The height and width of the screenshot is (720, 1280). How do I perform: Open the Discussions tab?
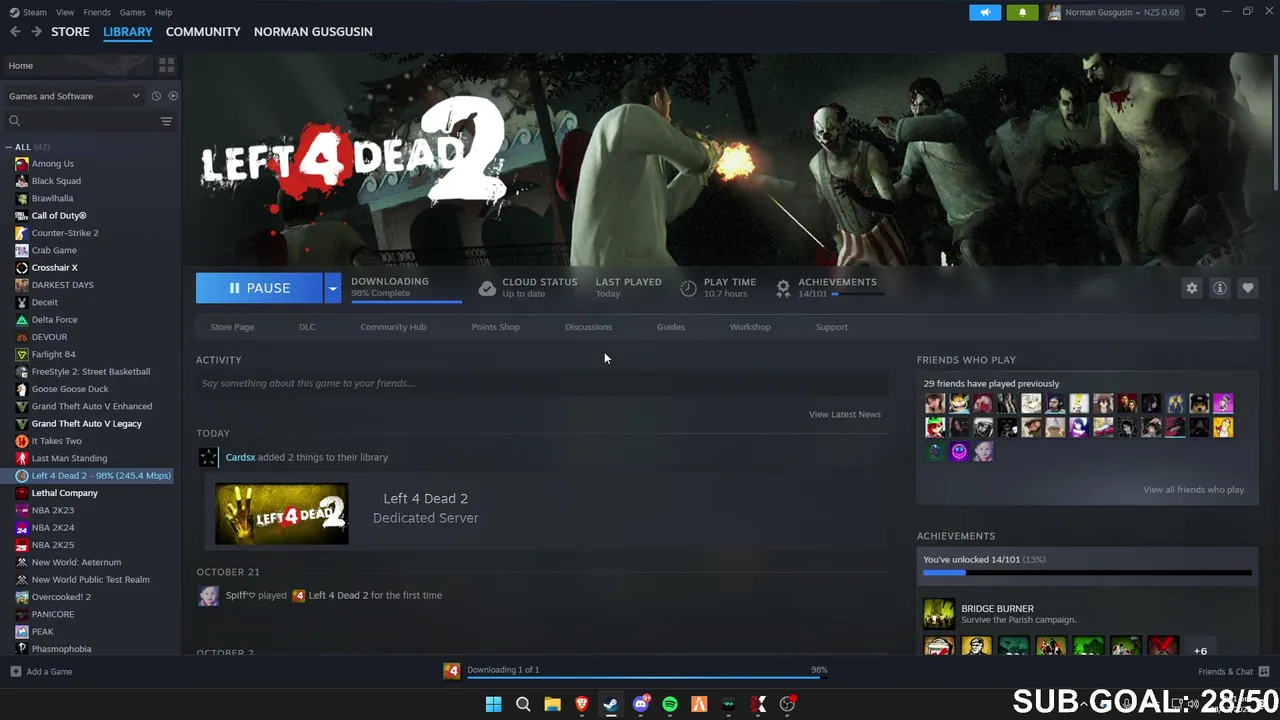click(588, 327)
